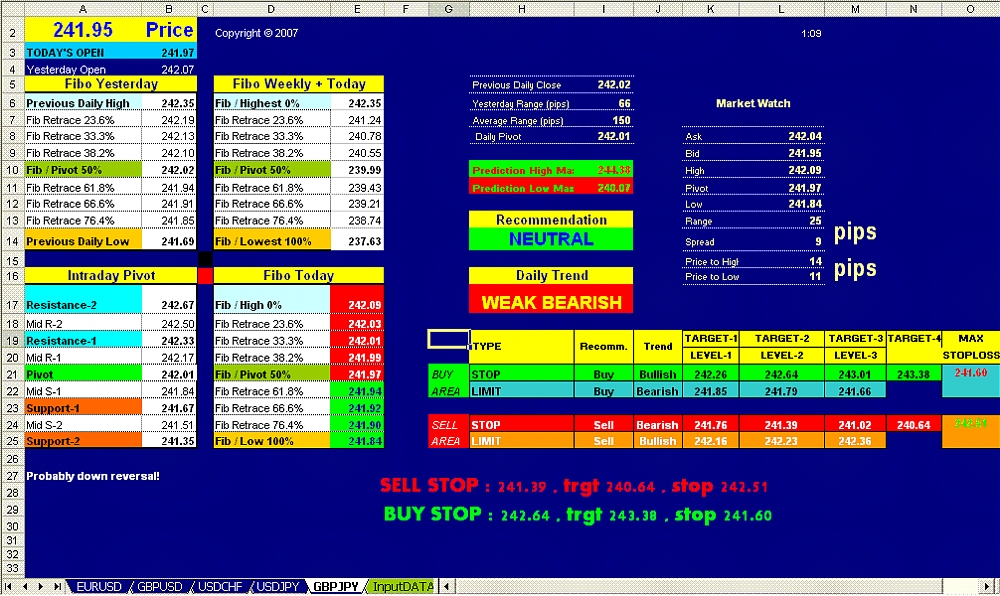The image size is (1000, 596).
Task: Click the WEAK BEARISH daily trend cell
Action: point(551,301)
